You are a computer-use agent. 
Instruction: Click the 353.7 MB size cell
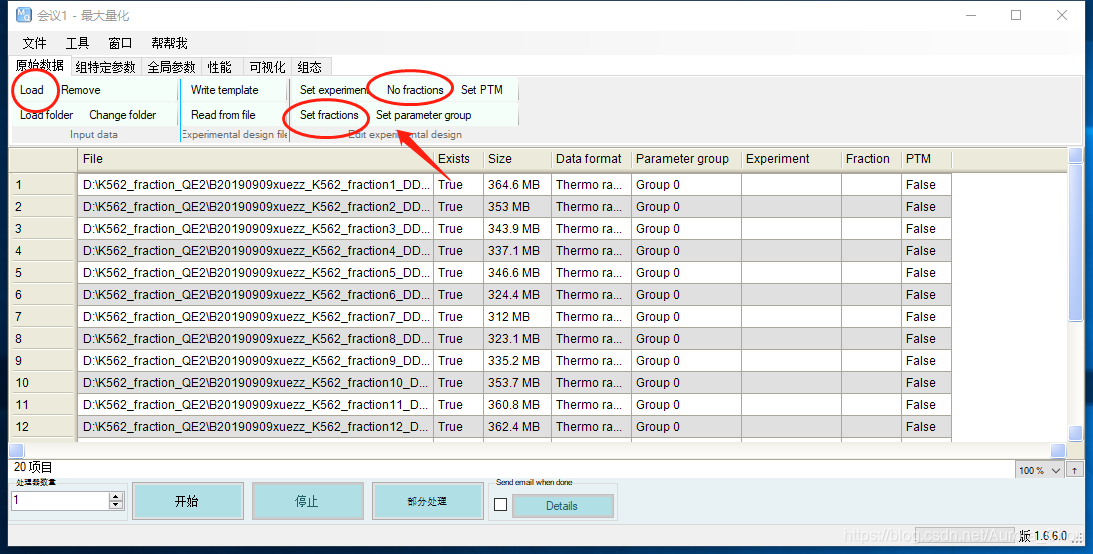[x=517, y=383]
